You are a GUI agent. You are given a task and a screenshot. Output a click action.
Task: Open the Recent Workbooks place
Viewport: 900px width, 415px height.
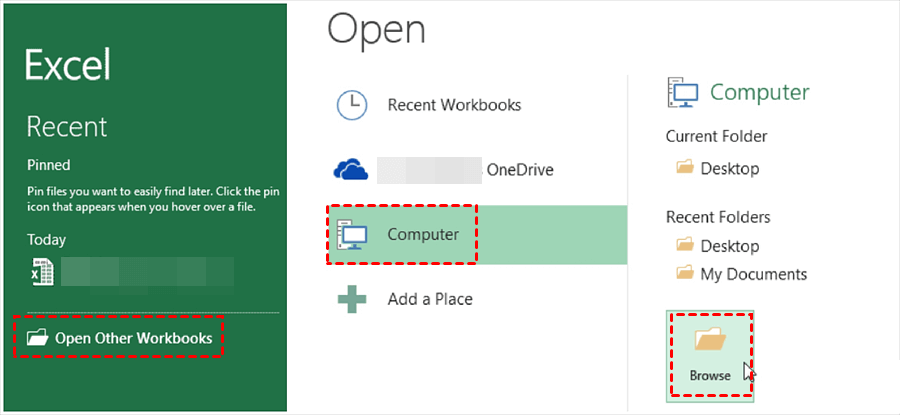(476, 105)
